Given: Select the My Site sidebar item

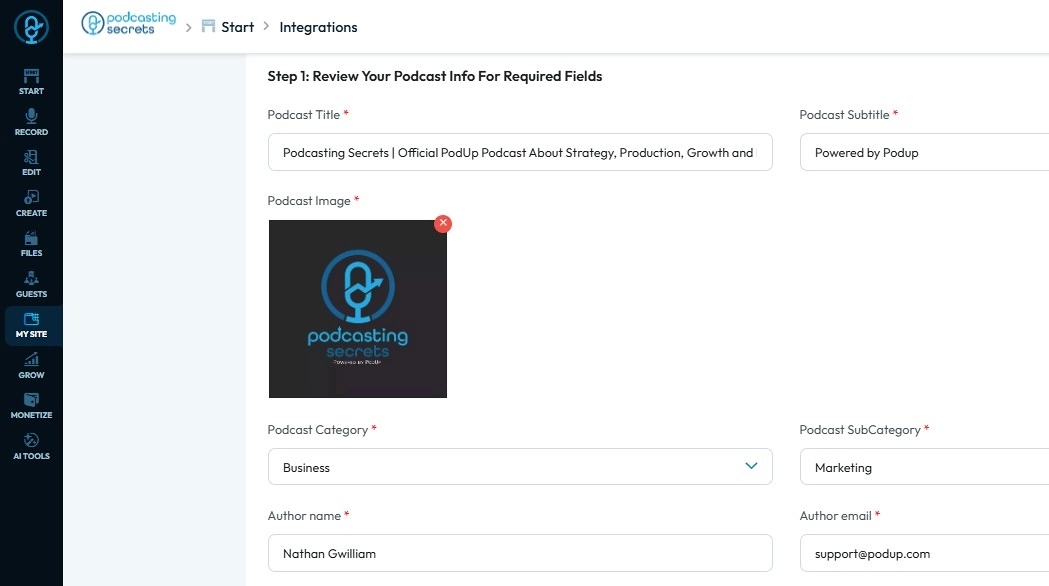Looking at the screenshot, I should click(x=31, y=325).
